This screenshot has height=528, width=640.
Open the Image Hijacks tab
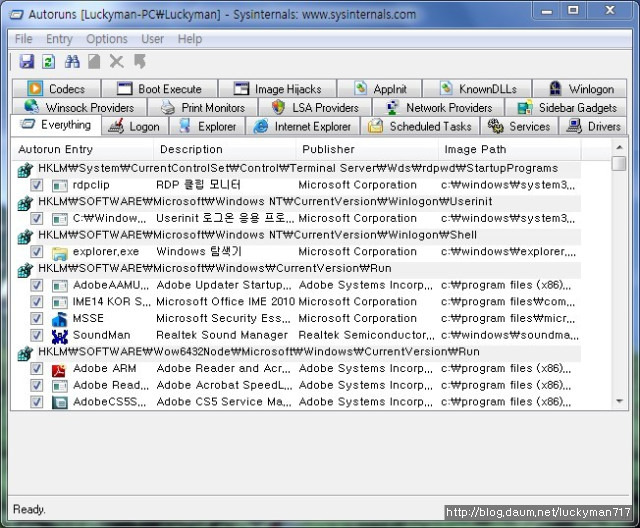pyautogui.click(x=278, y=89)
